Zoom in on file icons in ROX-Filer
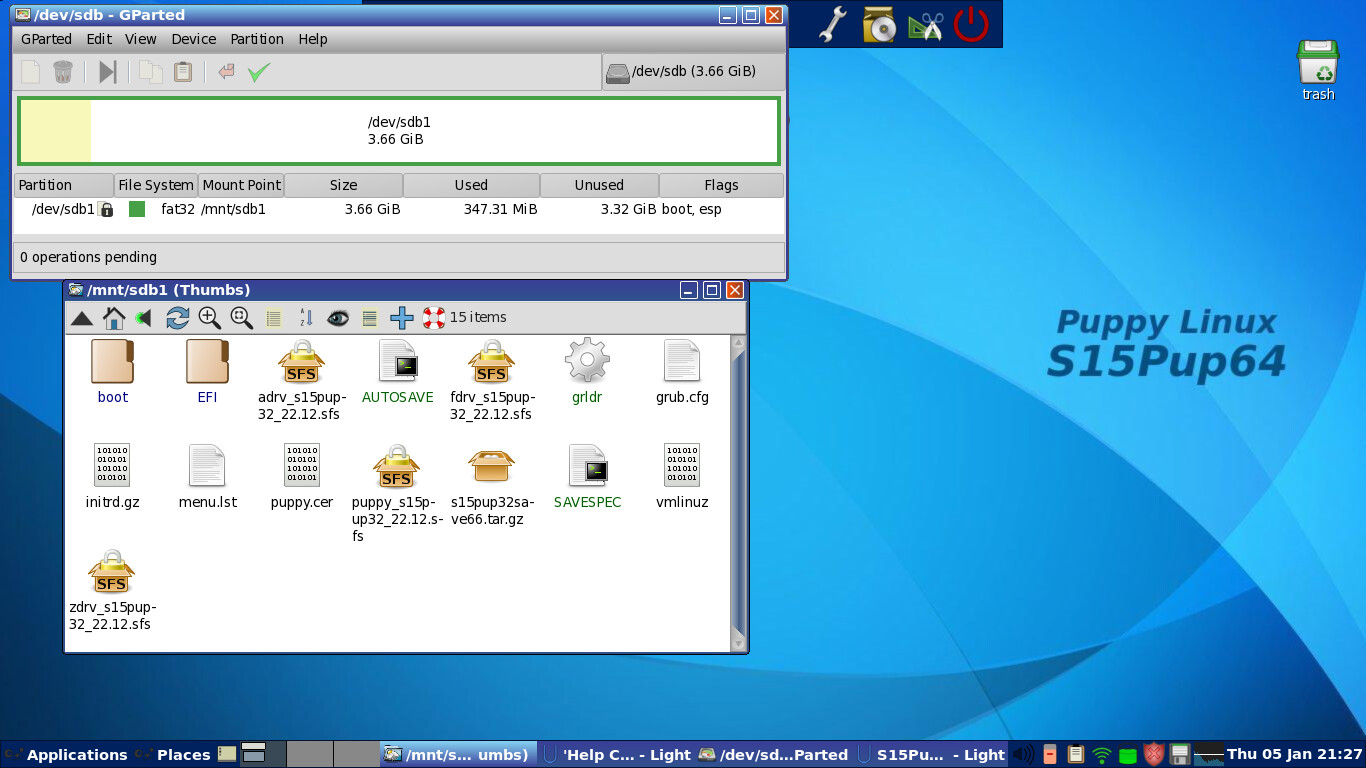Image resolution: width=1366 pixels, height=768 pixels. (209, 317)
